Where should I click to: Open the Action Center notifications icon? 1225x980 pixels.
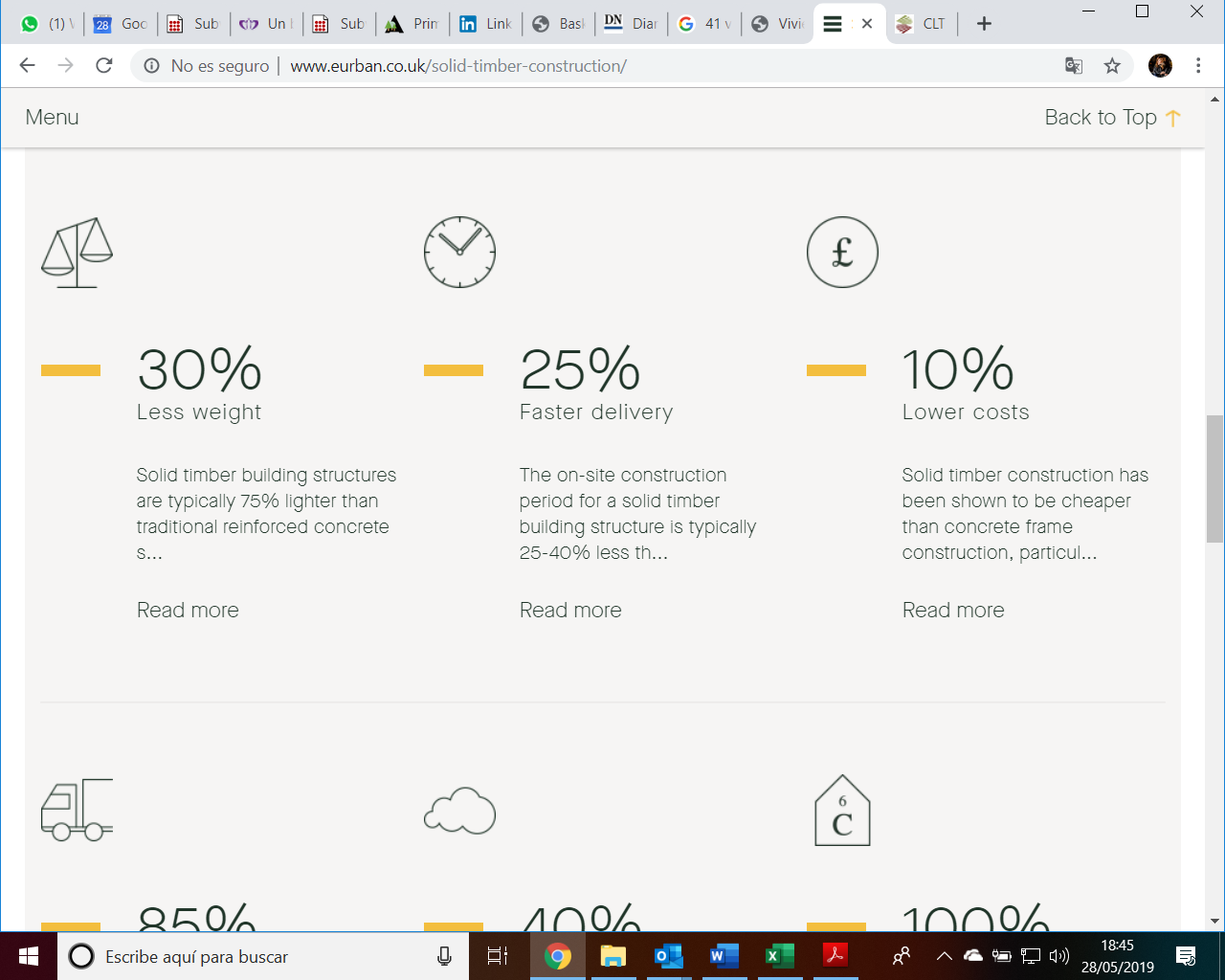[x=1186, y=956]
